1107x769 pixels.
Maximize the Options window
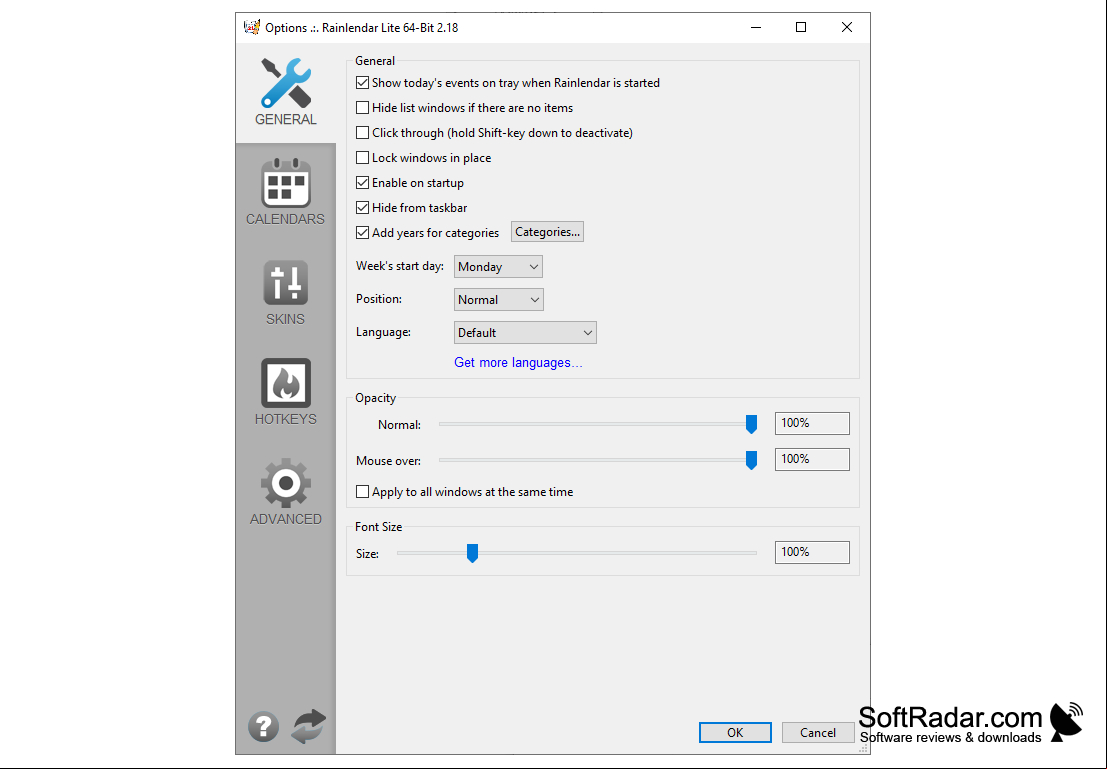pyautogui.click(x=801, y=28)
